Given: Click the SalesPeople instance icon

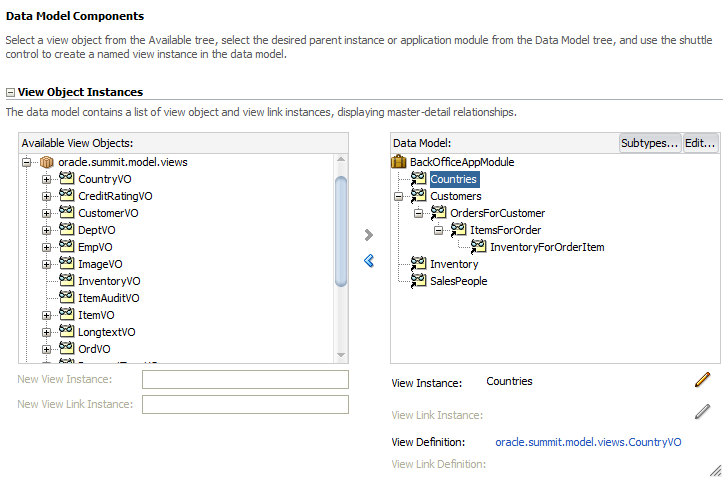Looking at the screenshot, I should pos(418,281).
